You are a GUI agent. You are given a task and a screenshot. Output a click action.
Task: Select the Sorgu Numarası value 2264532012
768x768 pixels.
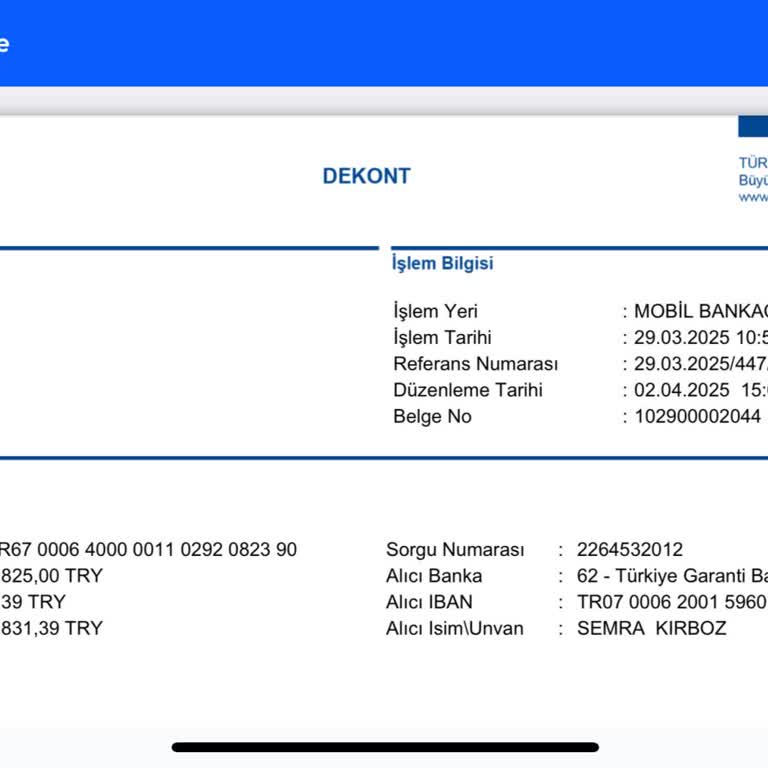(x=629, y=550)
